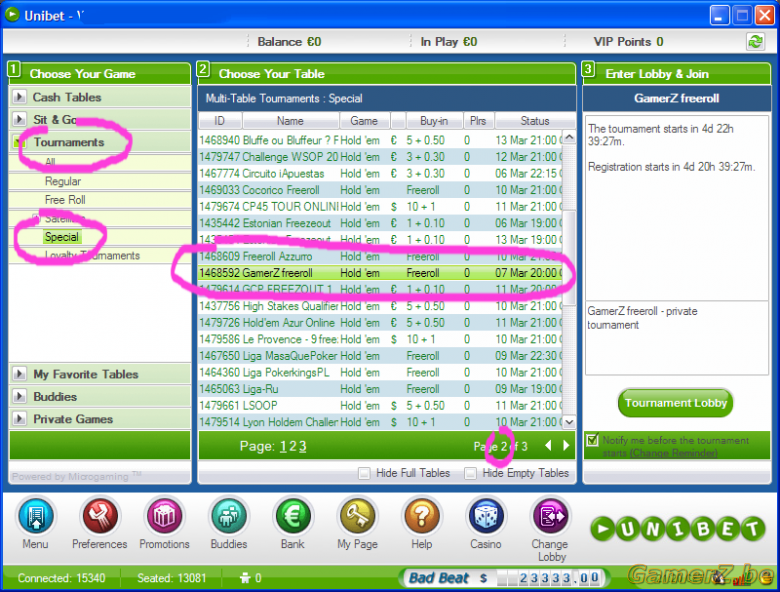Toggle Hide Empty Tables checkbox

[470, 473]
